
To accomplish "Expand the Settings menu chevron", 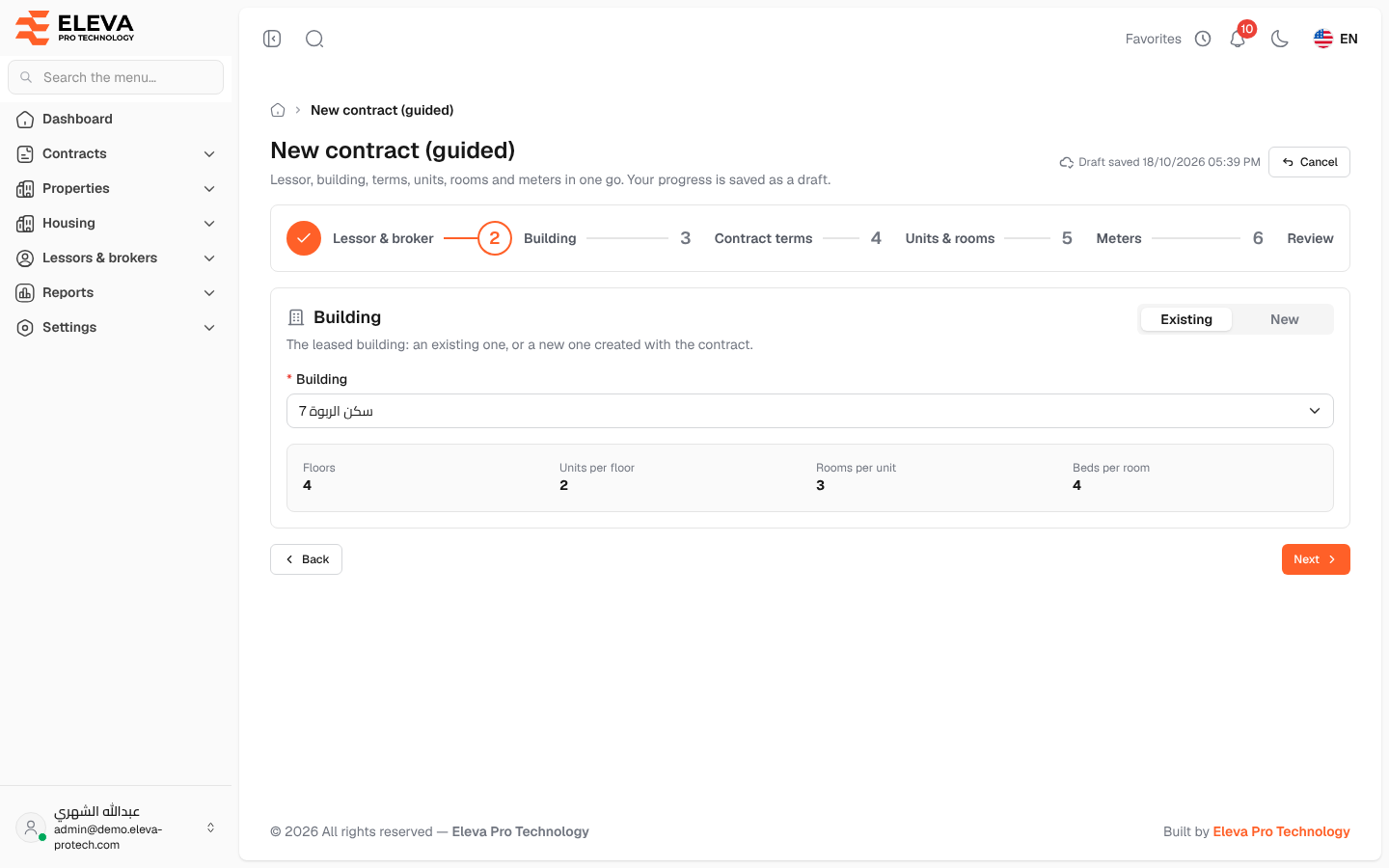I will (x=209, y=328).
